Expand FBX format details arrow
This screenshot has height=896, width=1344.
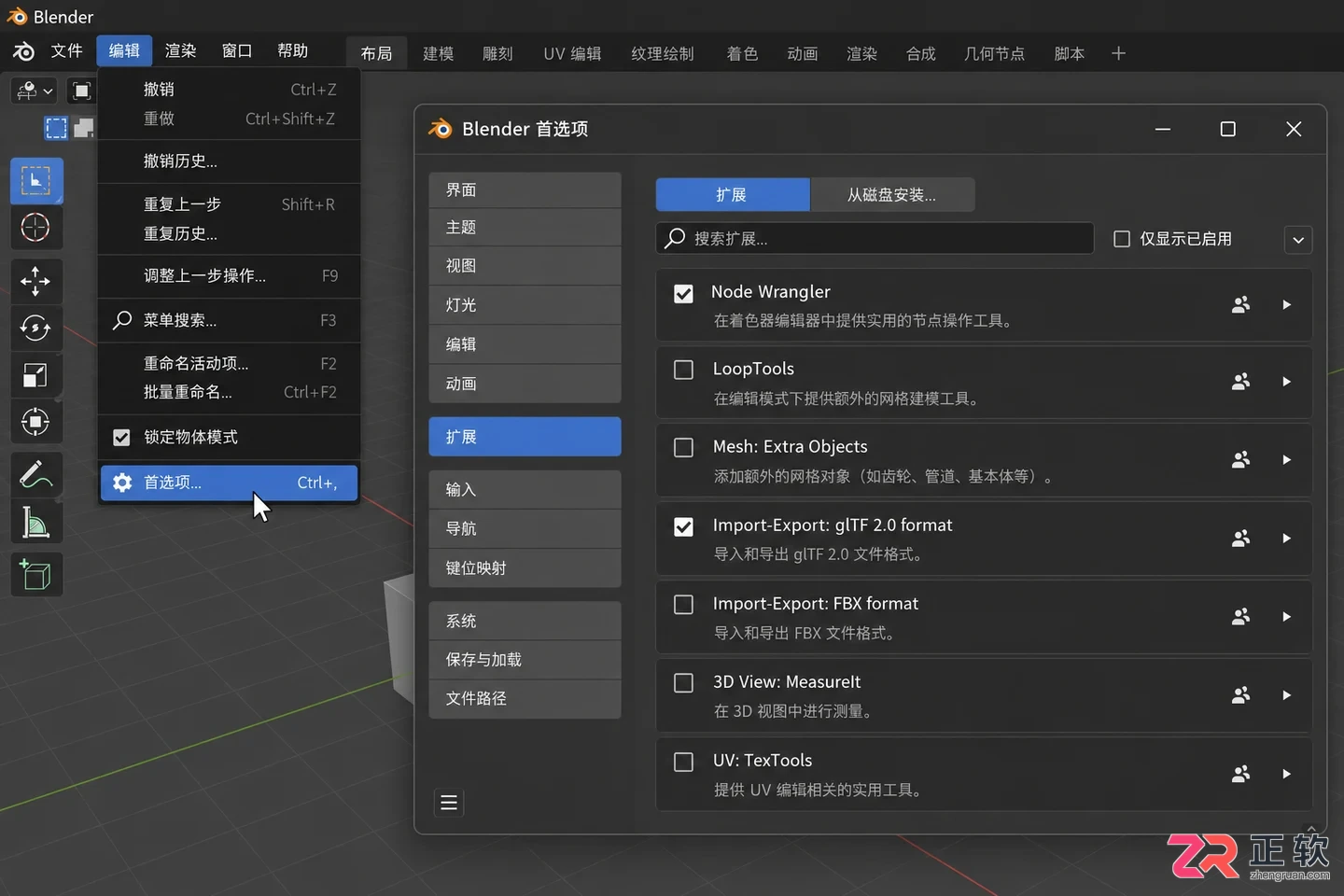point(1287,617)
